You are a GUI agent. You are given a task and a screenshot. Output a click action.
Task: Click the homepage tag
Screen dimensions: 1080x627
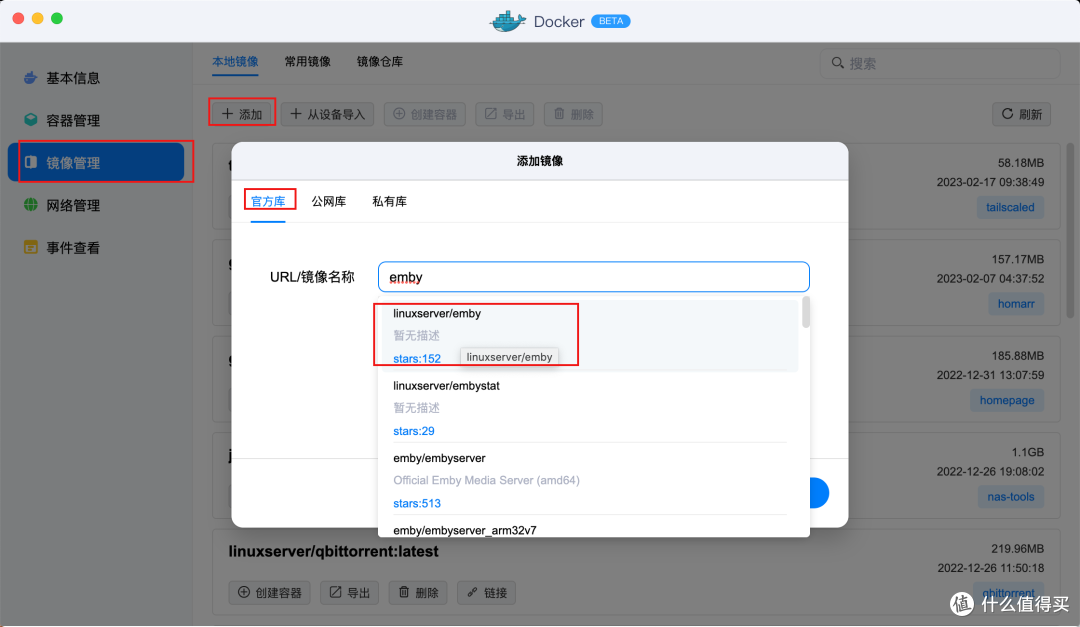click(x=1007, y=400)
